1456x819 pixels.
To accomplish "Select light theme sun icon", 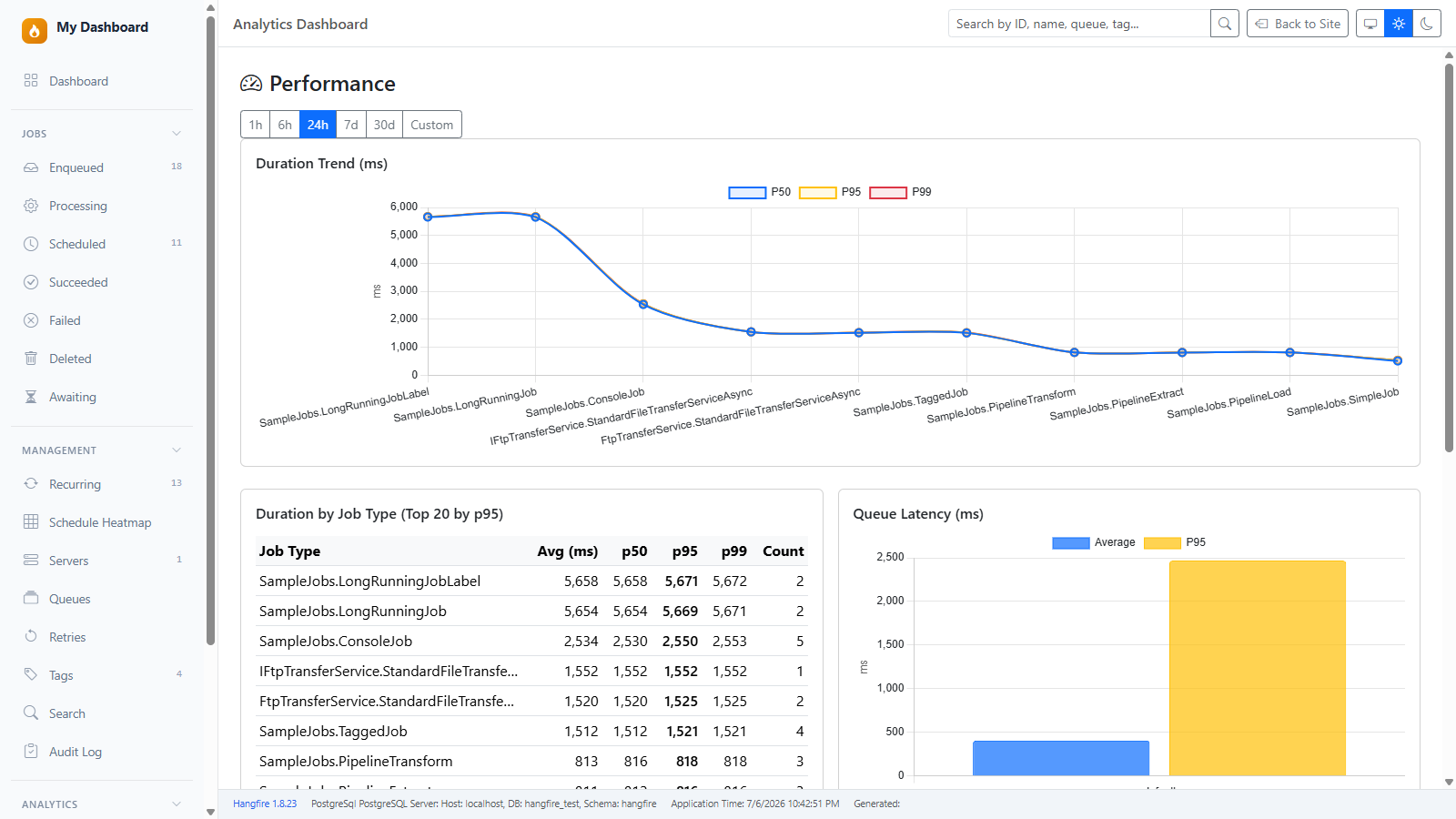I will pos(1399,24).
